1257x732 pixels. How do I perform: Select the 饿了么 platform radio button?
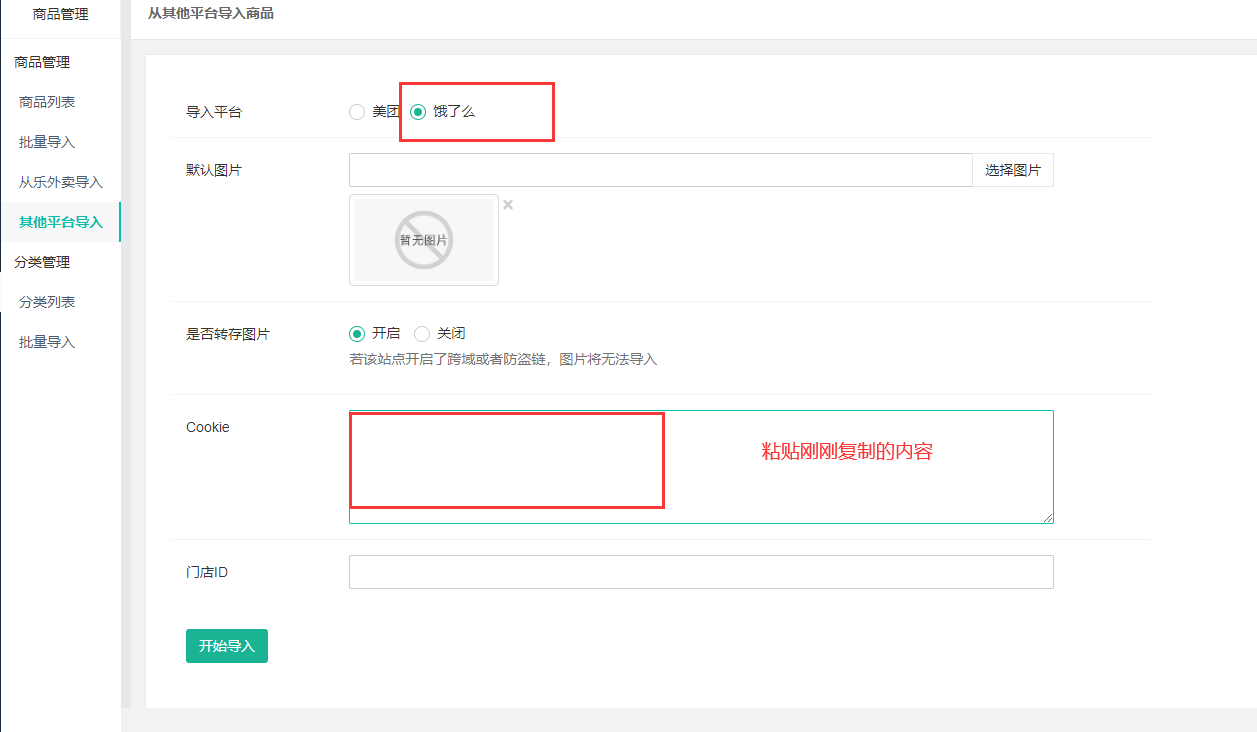coord(418,112)
